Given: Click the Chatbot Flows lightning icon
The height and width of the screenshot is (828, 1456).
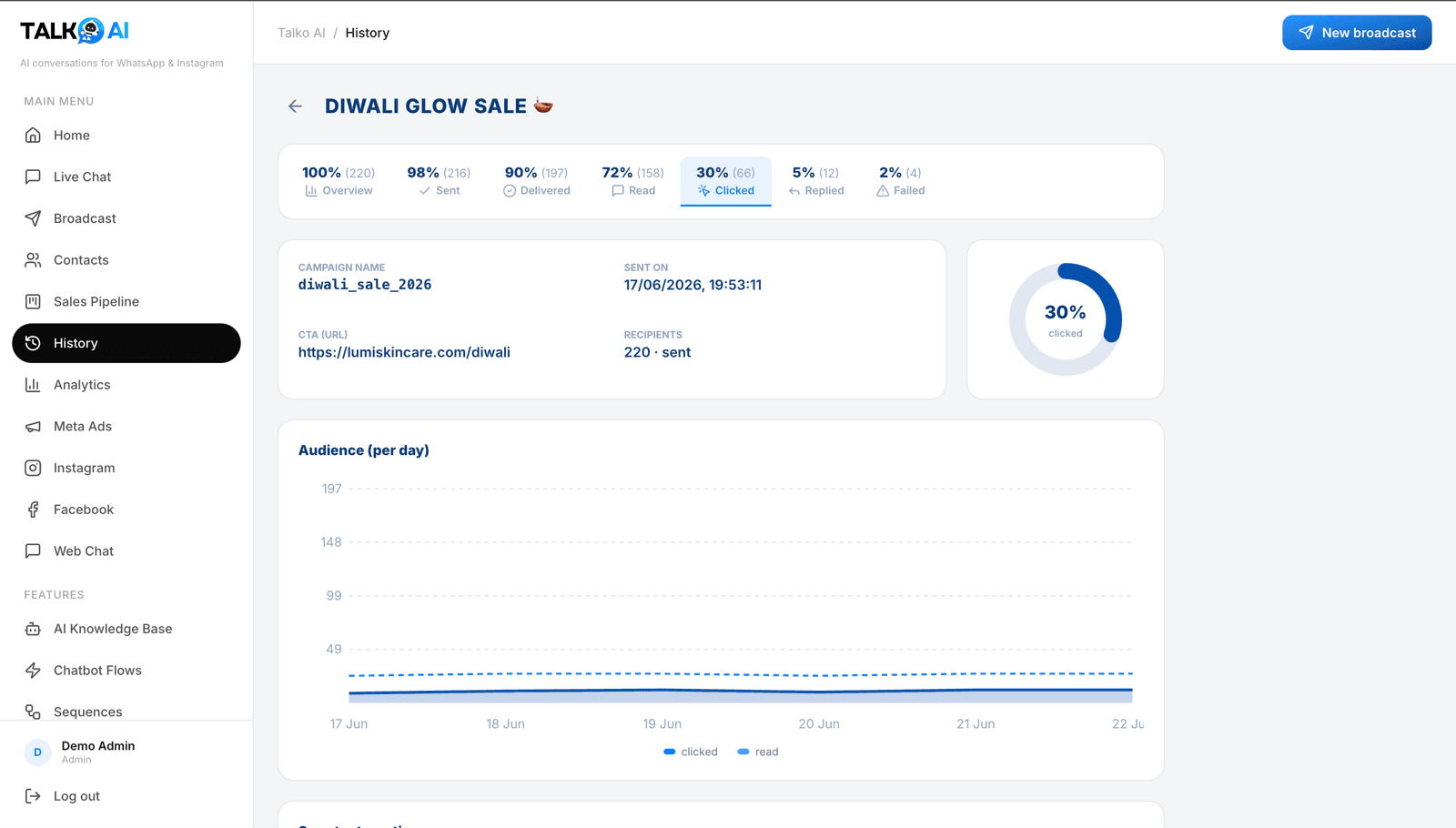Looking at the screenshot, I should (x=33, y=671).
